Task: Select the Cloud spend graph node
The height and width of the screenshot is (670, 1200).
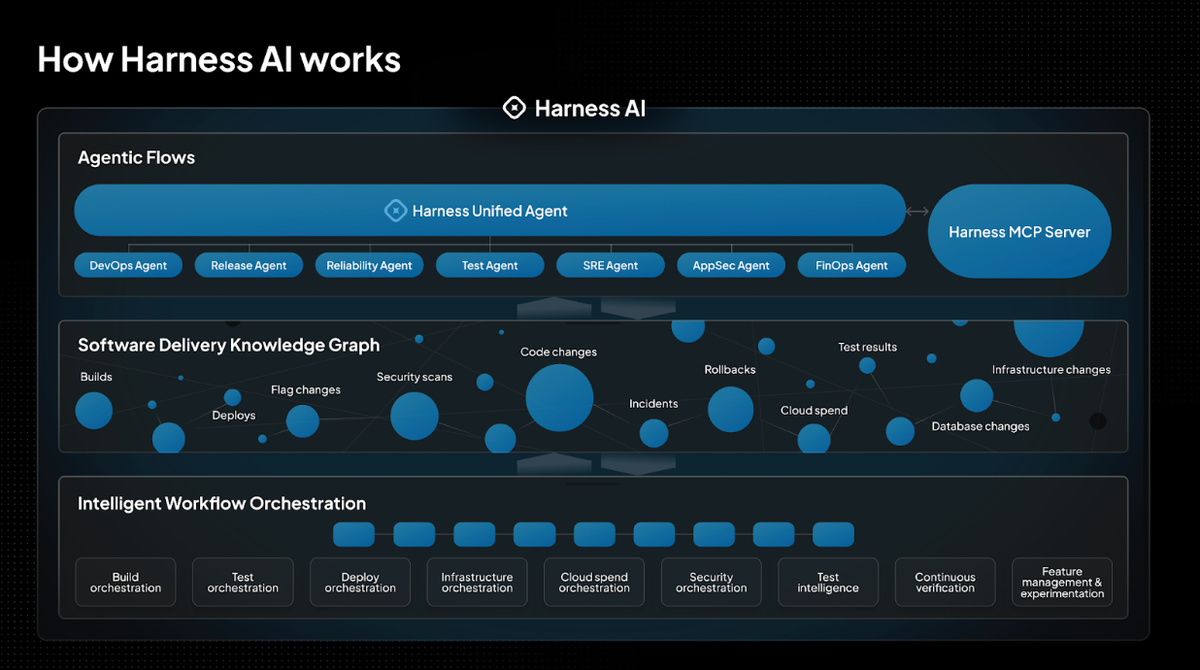Action: [814, 438]
